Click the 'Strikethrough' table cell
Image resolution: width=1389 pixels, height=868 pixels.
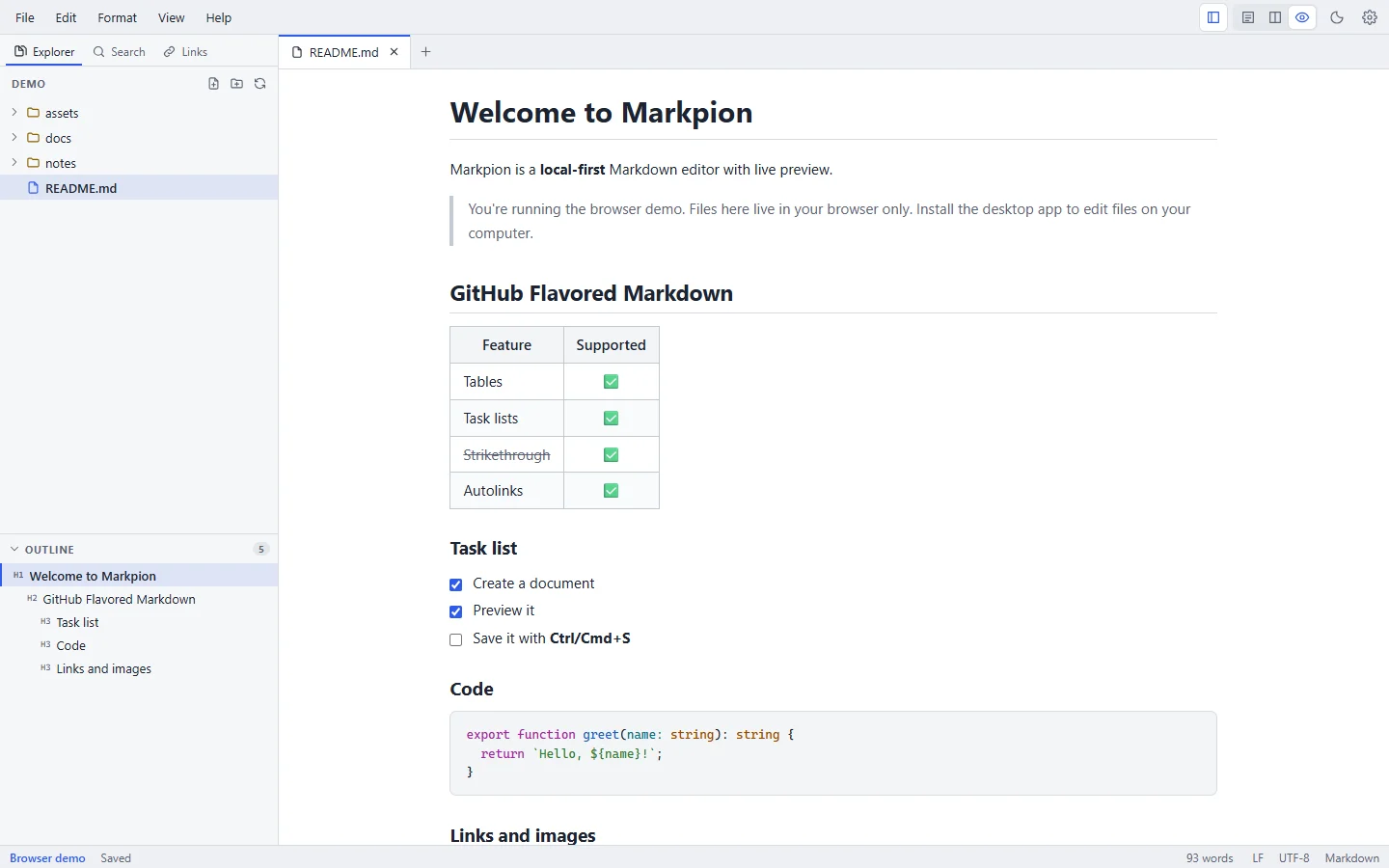tap(506, 455)
